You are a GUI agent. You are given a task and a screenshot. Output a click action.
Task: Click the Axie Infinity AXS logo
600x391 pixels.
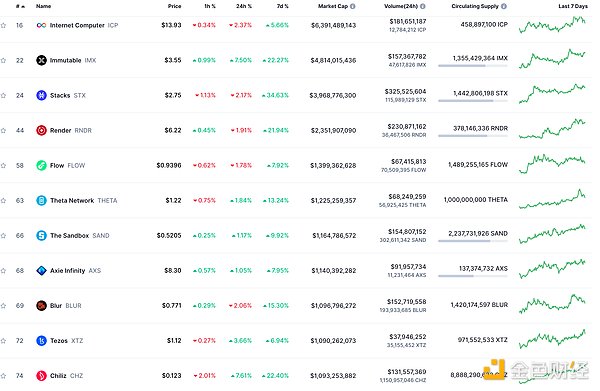(41, 270)
